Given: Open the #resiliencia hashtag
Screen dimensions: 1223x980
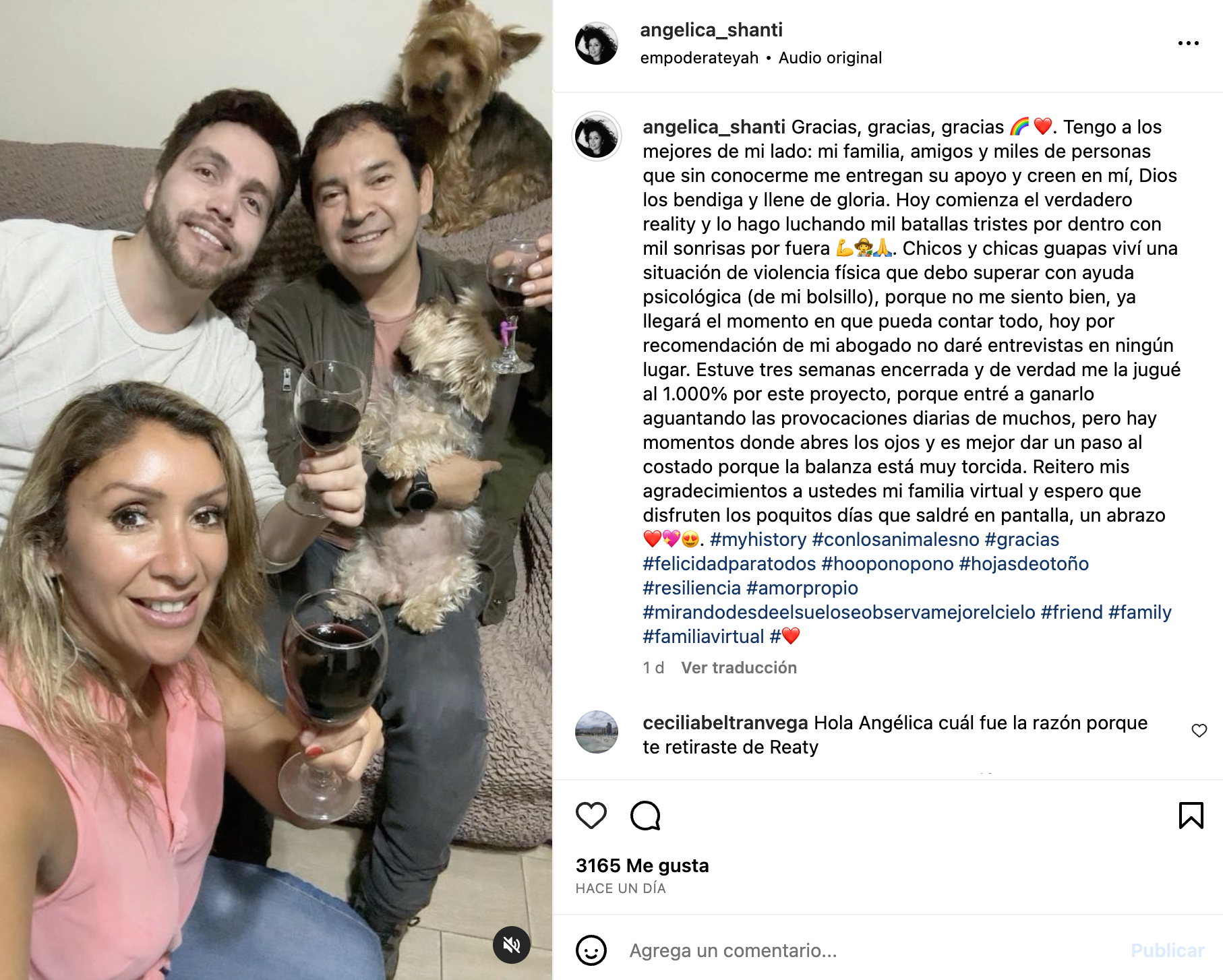Looking at the screenshot, I should tap(692, 588).
